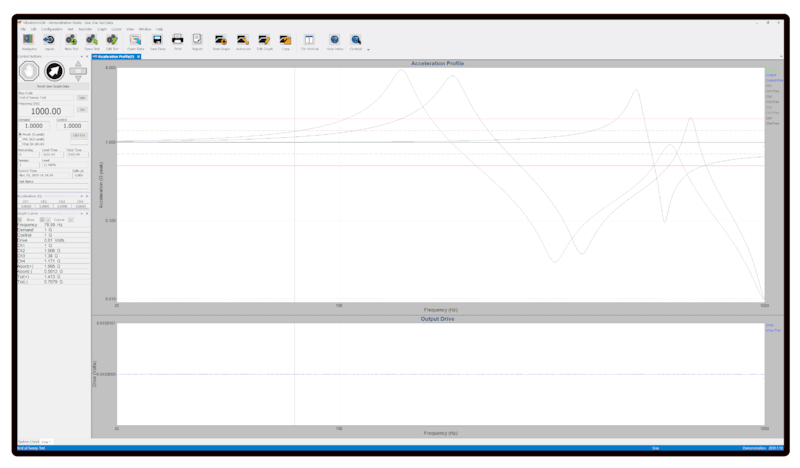The image size is (800, 468).
Task: Click the round Run arrow button
Action: (54, 71)
